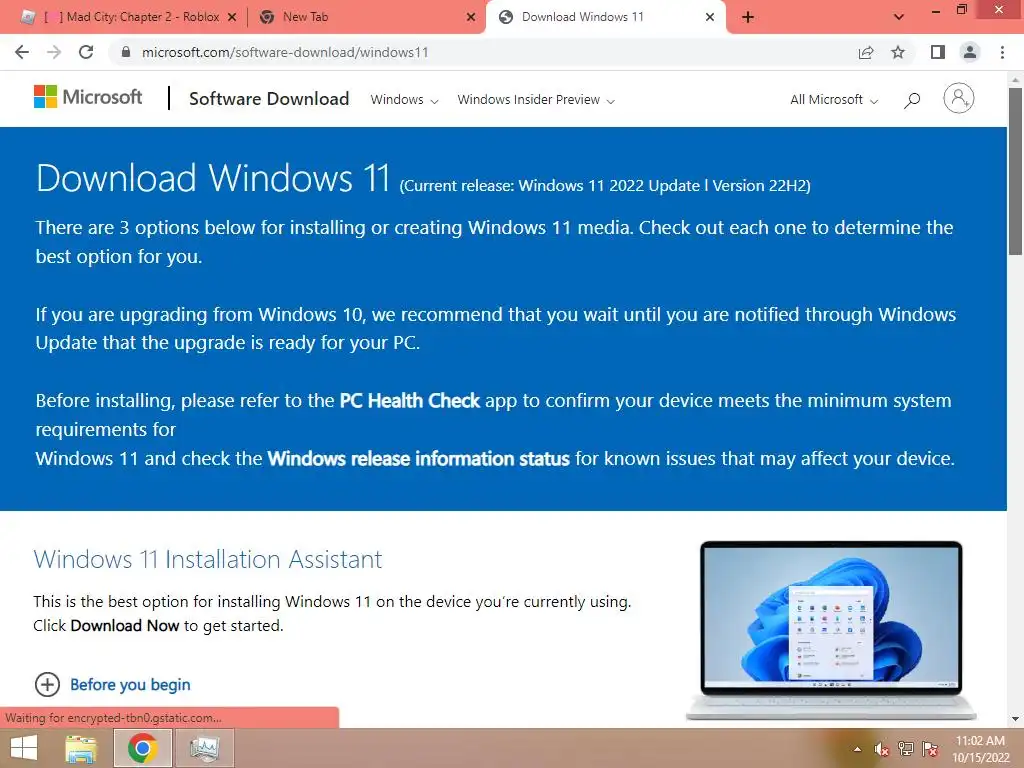1024x768 pixels.
Task: Click the Microsoft site search magnifier icon
Action: [x=912, y=100]
